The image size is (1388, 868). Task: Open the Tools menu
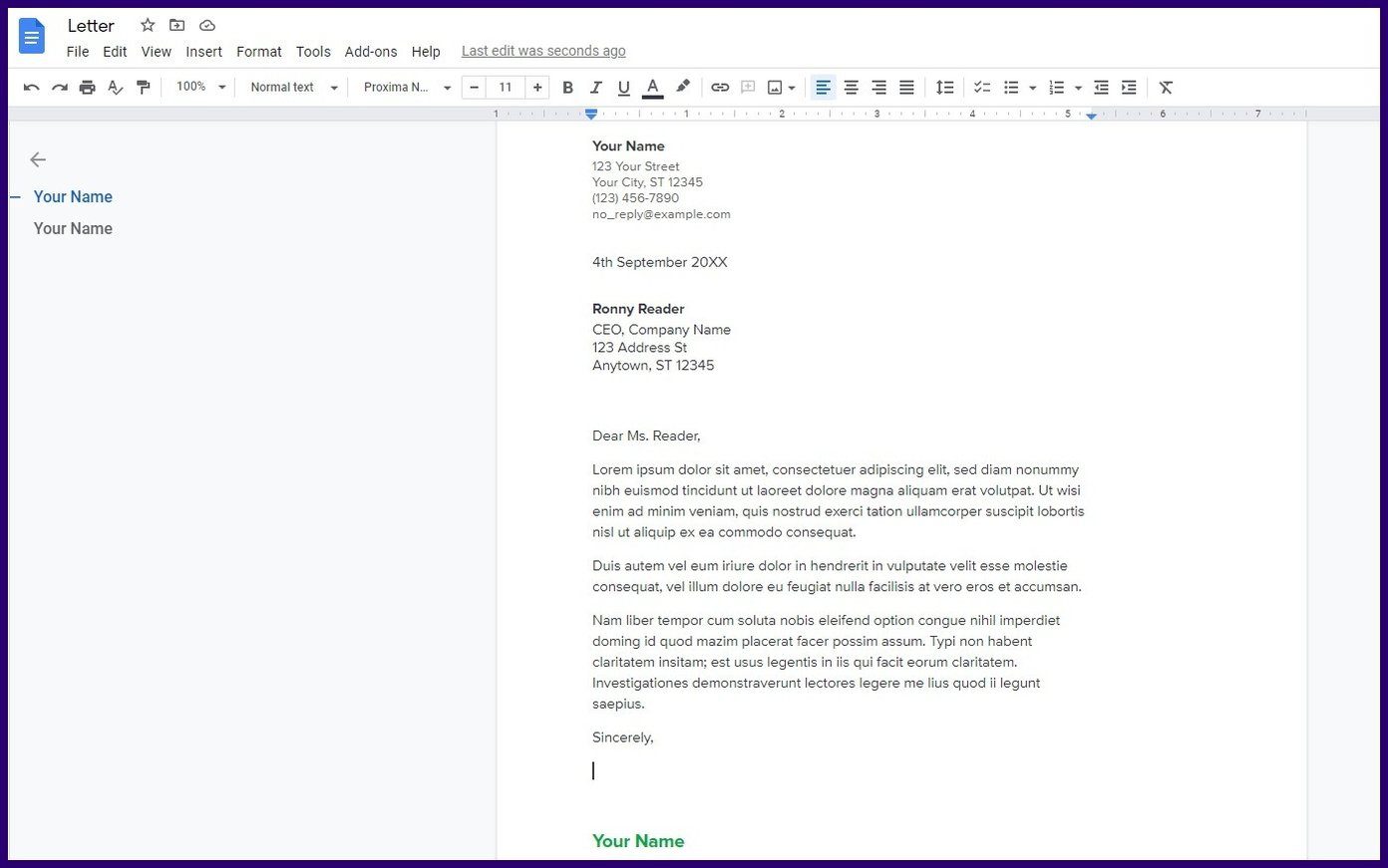(x=313, y=52)
